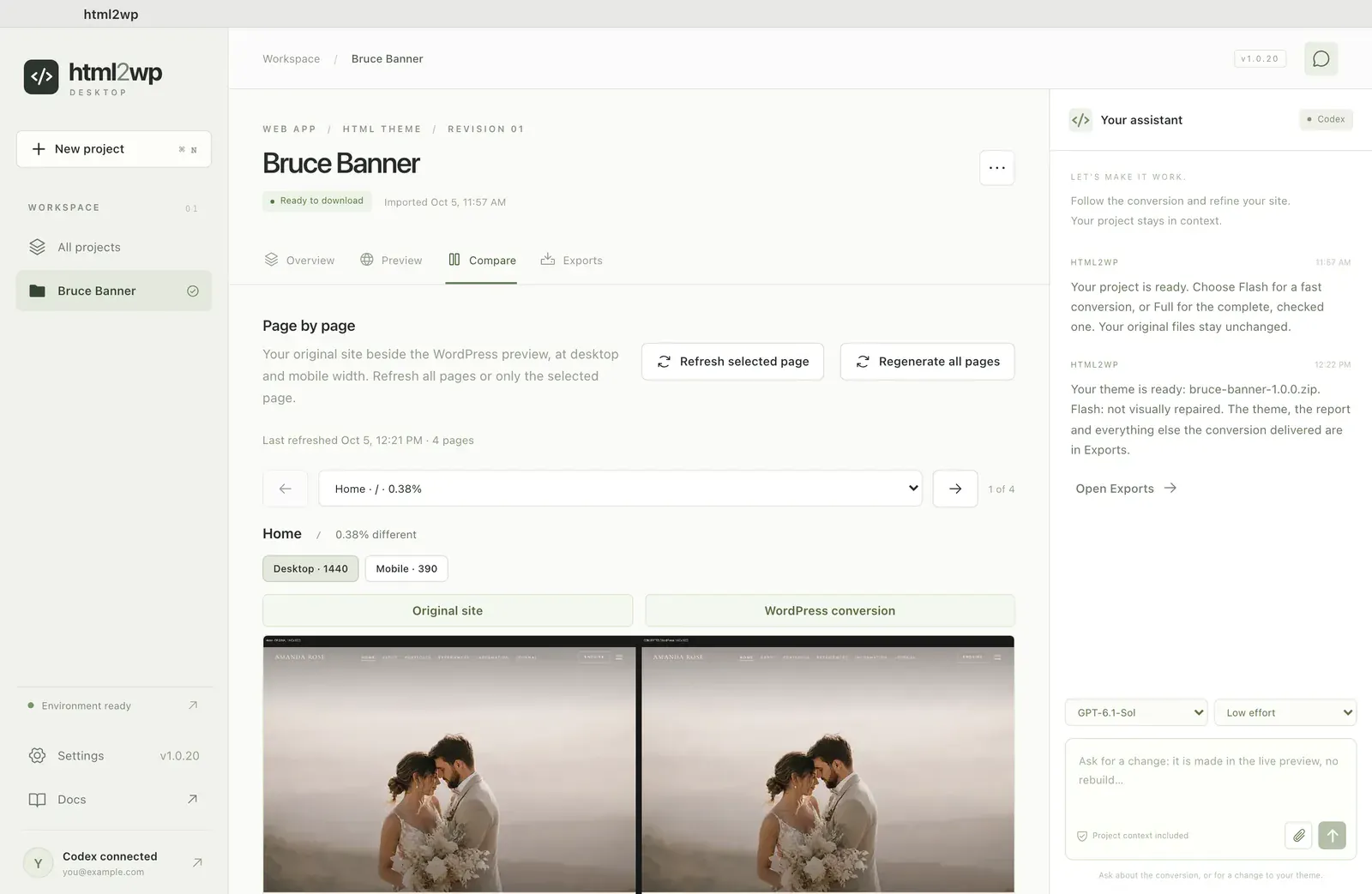
Task: Click the attach file paperclip icon
Action: (x=1299, y=835)
